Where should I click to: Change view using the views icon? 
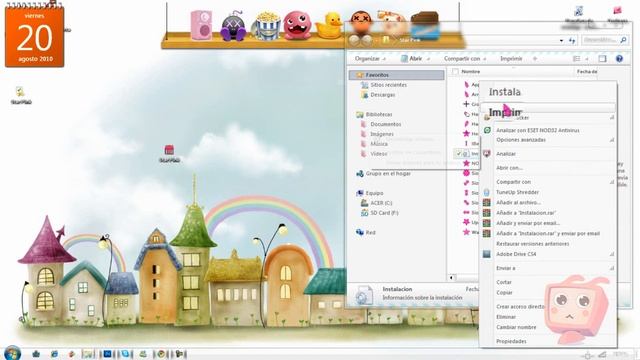coord(576,59)
